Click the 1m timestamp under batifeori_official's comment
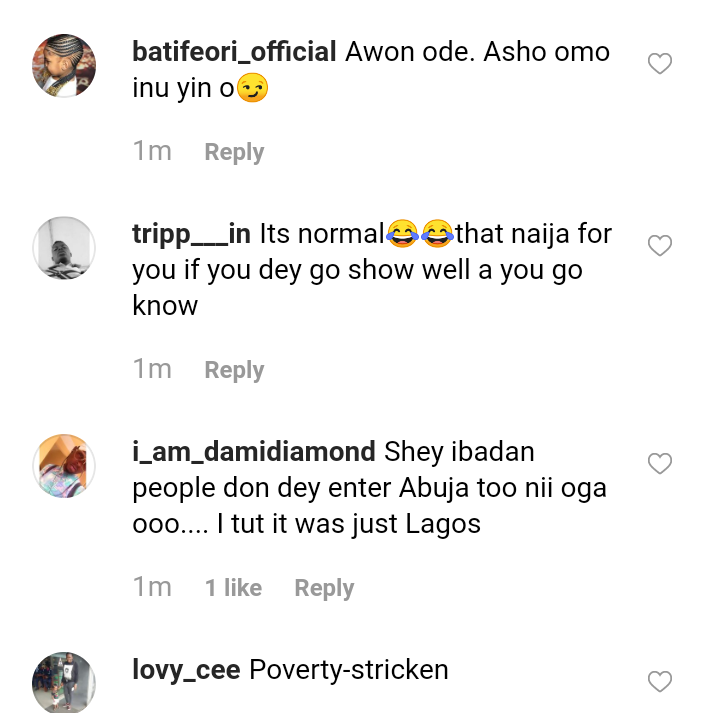 (x=152, y=151)
